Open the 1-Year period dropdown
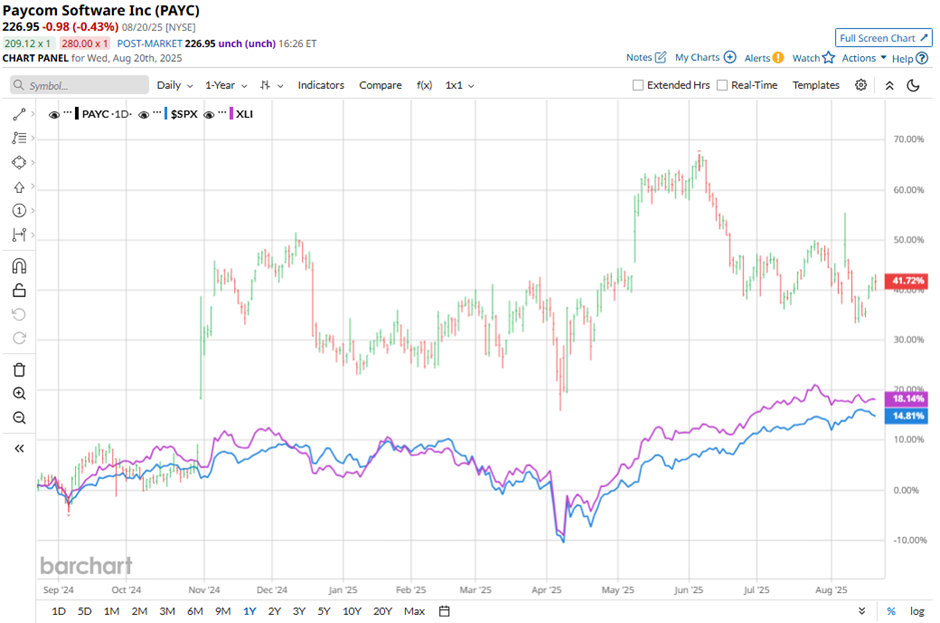This screenshot has width=940, height=623. point(226,85)
